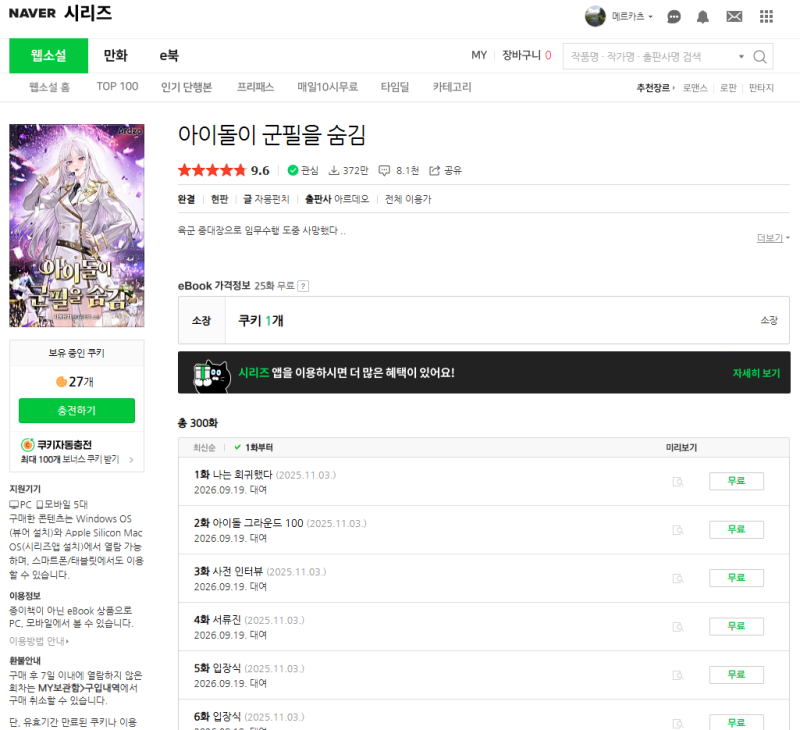The width and height of the screenshot is (800, 730).
Task: Click the Series app mascot banner icon
Action: tap(211, 376)
